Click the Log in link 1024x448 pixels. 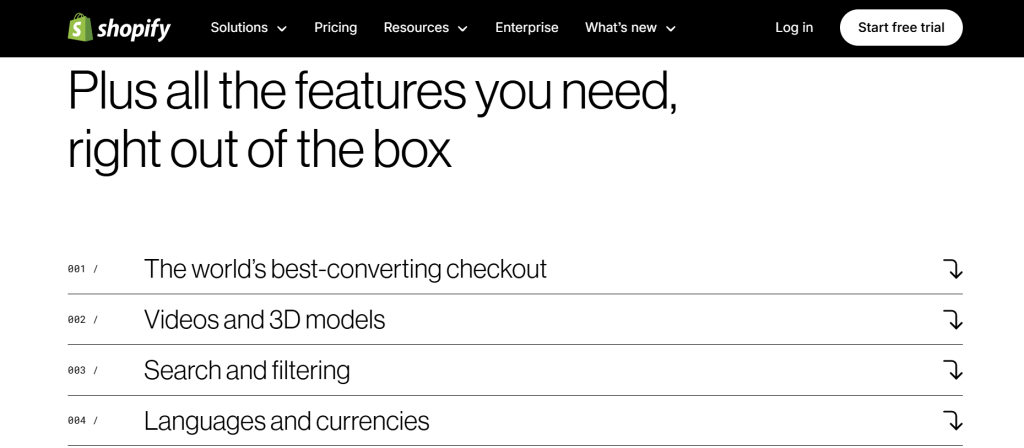pos(794,28)
